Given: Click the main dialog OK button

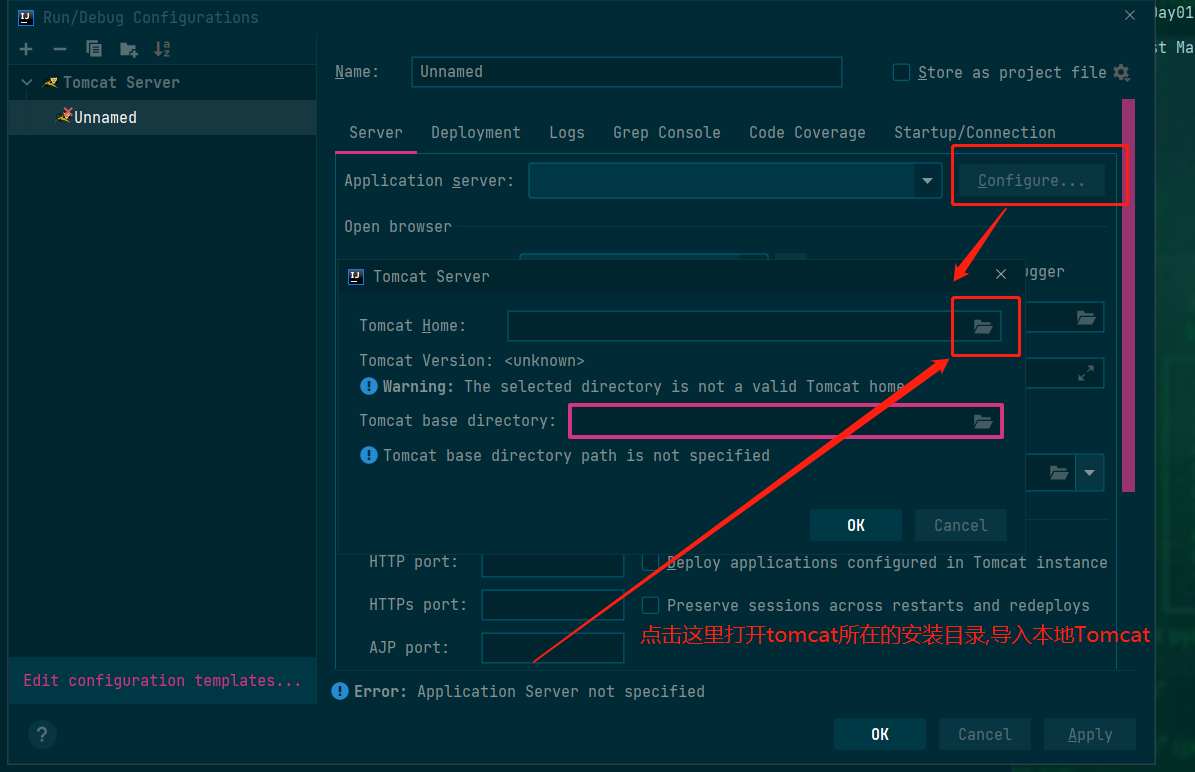Looking at the screenshot, I should (x=879, y=734).
